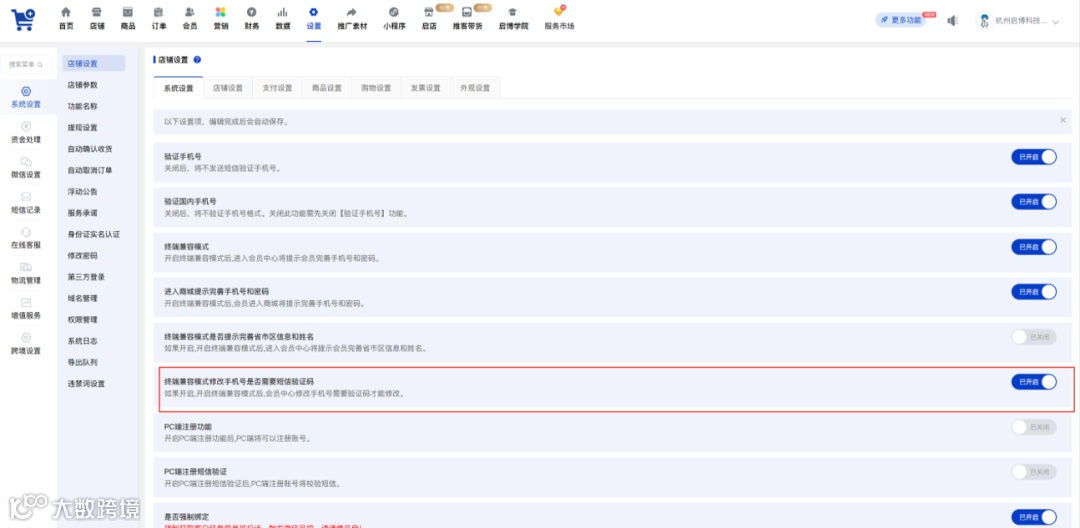This screenshot has width=1080, height=528.
Task: Open 推客带货 section
Action: 467,19
